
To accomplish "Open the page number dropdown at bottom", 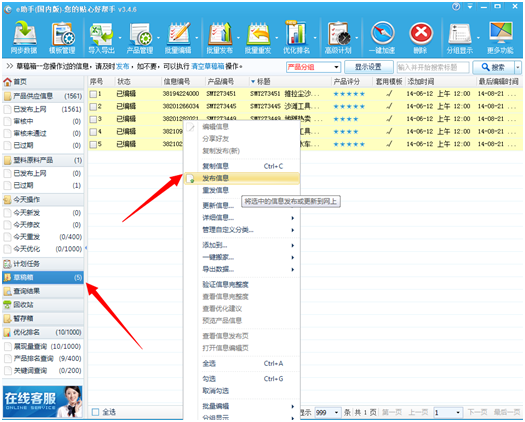I will pos(448,412).
